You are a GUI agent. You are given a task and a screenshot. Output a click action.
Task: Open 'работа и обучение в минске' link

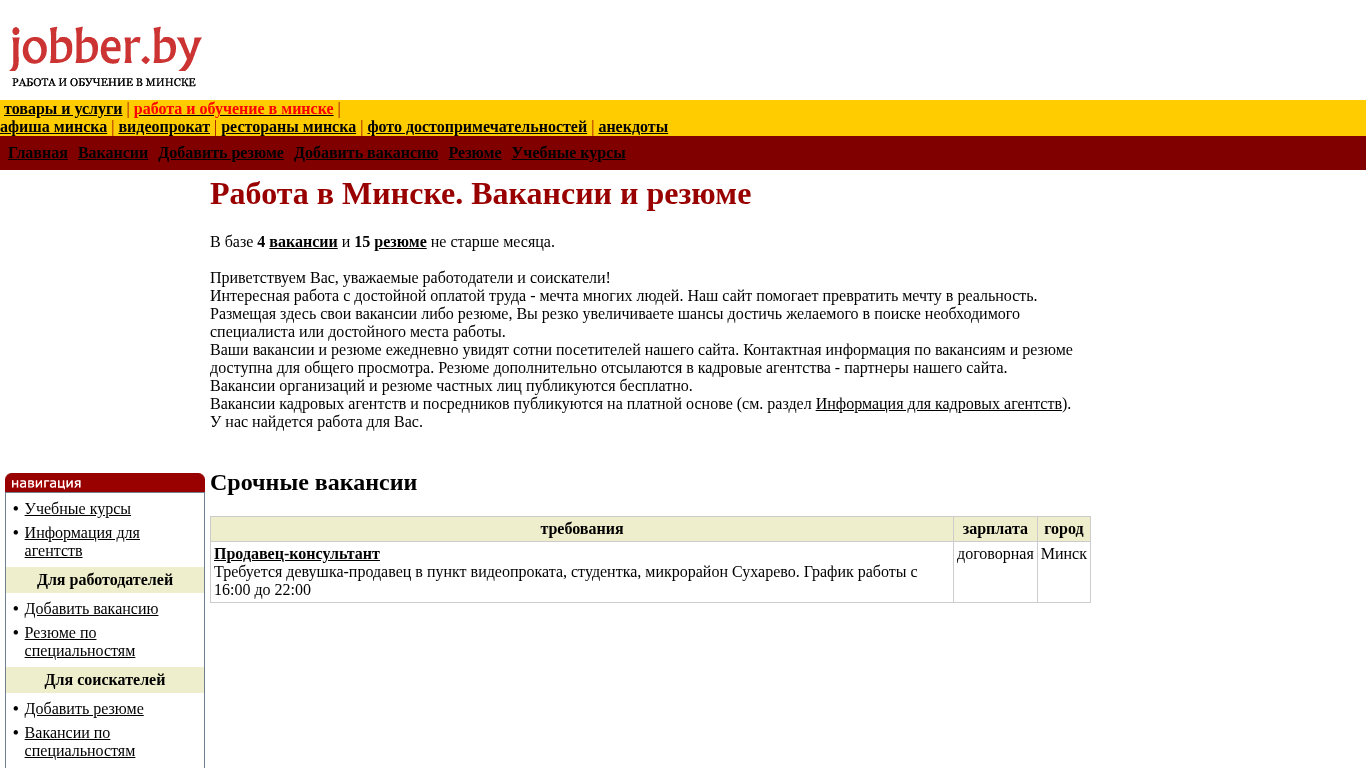point(234,109)
